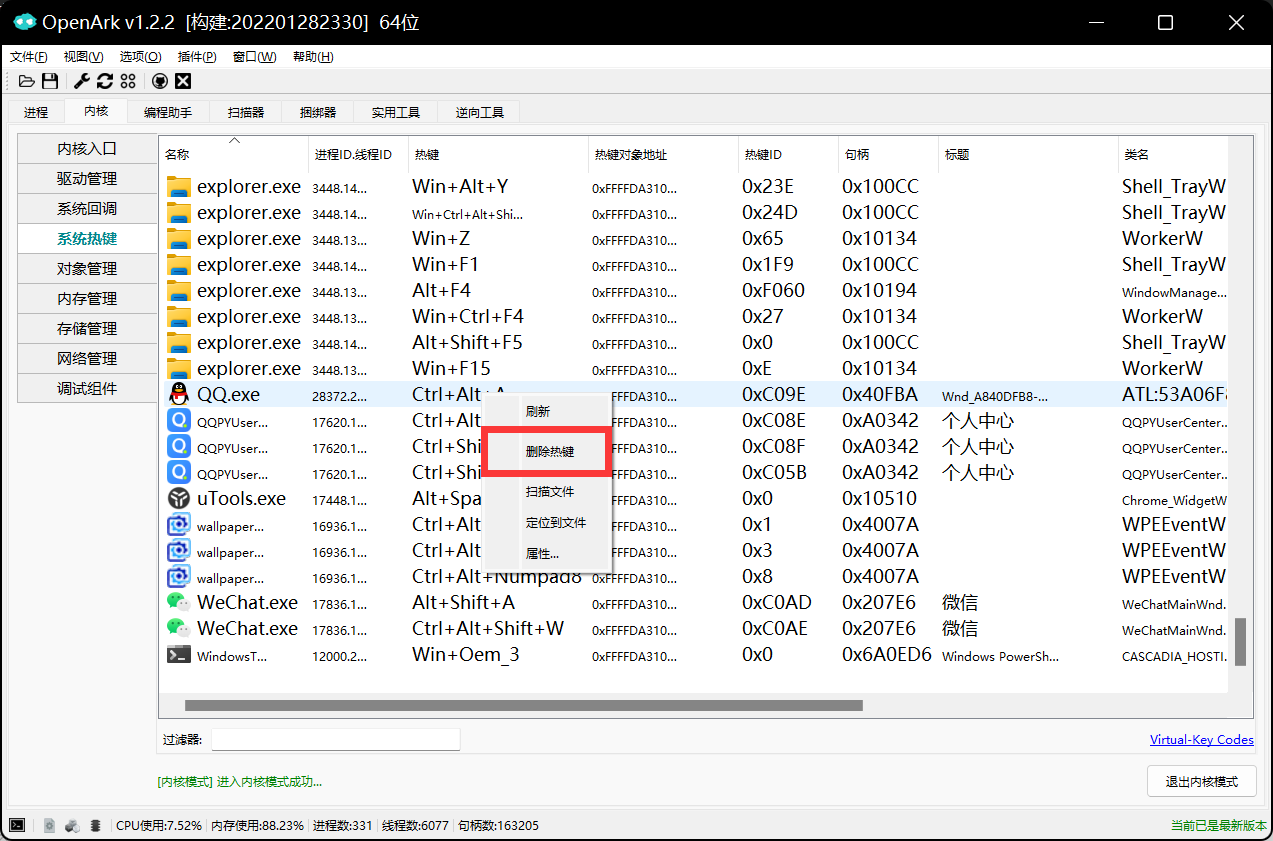The width and height of the screenshot is (1273, 841).
Task: Select 属性... in the context menu
Action: [542, 553]
